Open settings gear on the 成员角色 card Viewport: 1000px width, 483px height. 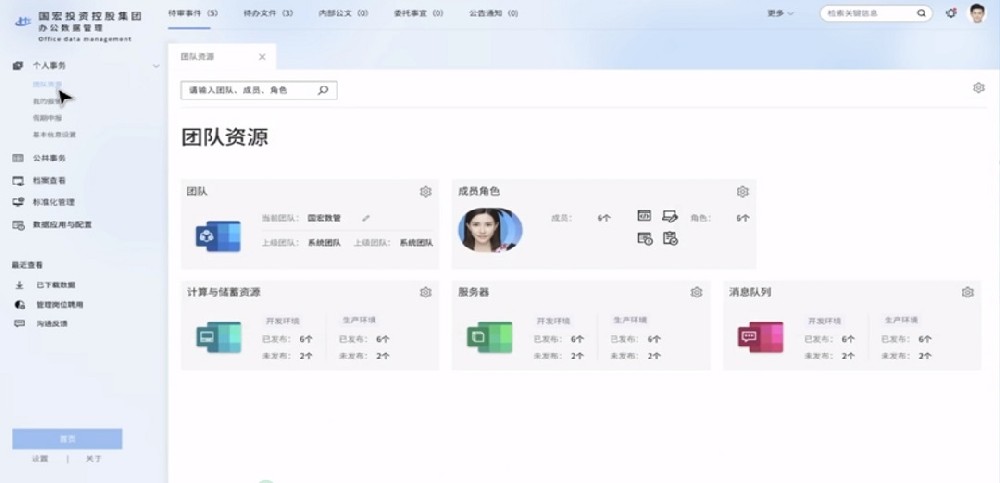(742, 191)
